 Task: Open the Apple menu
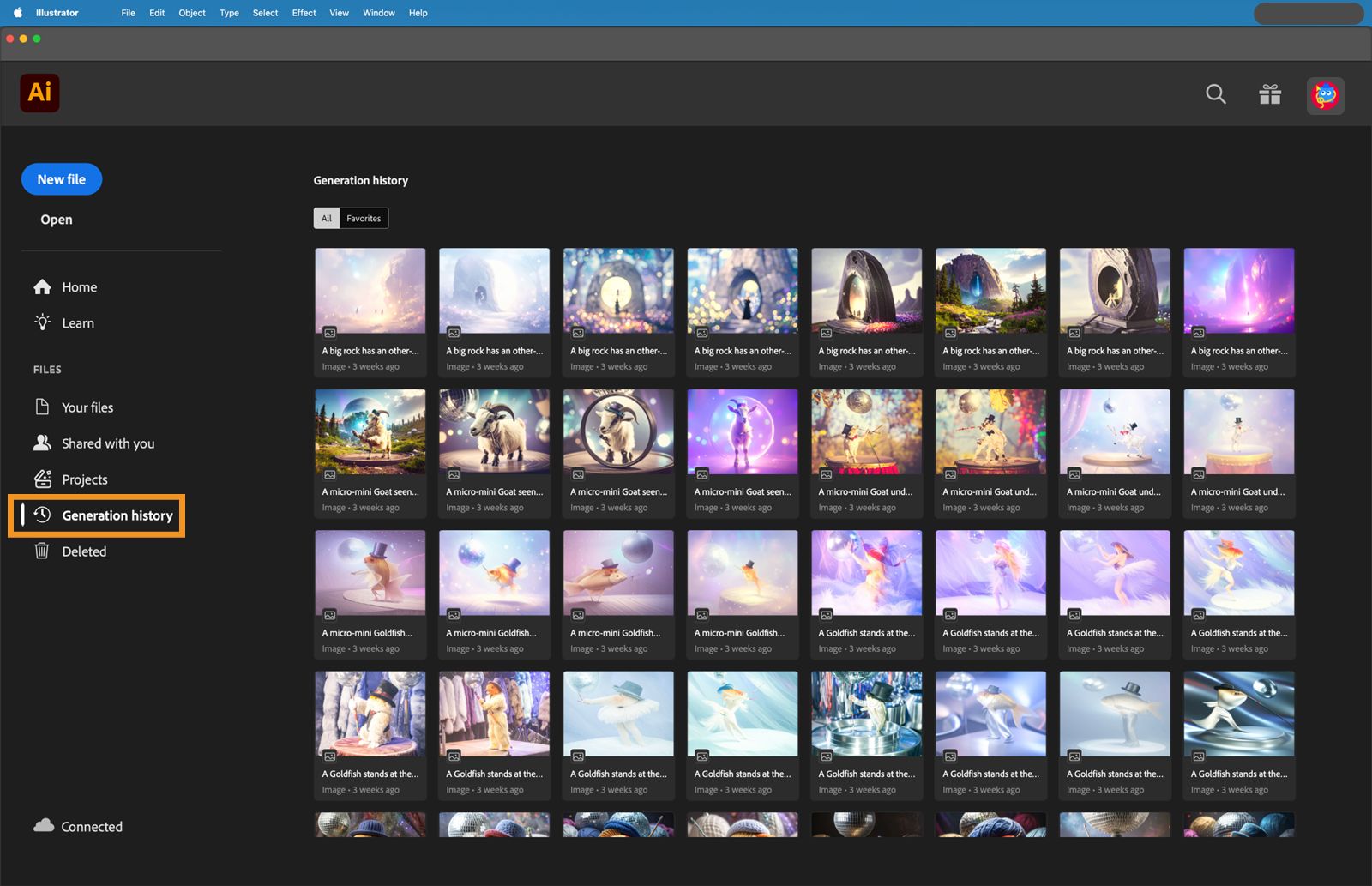18,13
